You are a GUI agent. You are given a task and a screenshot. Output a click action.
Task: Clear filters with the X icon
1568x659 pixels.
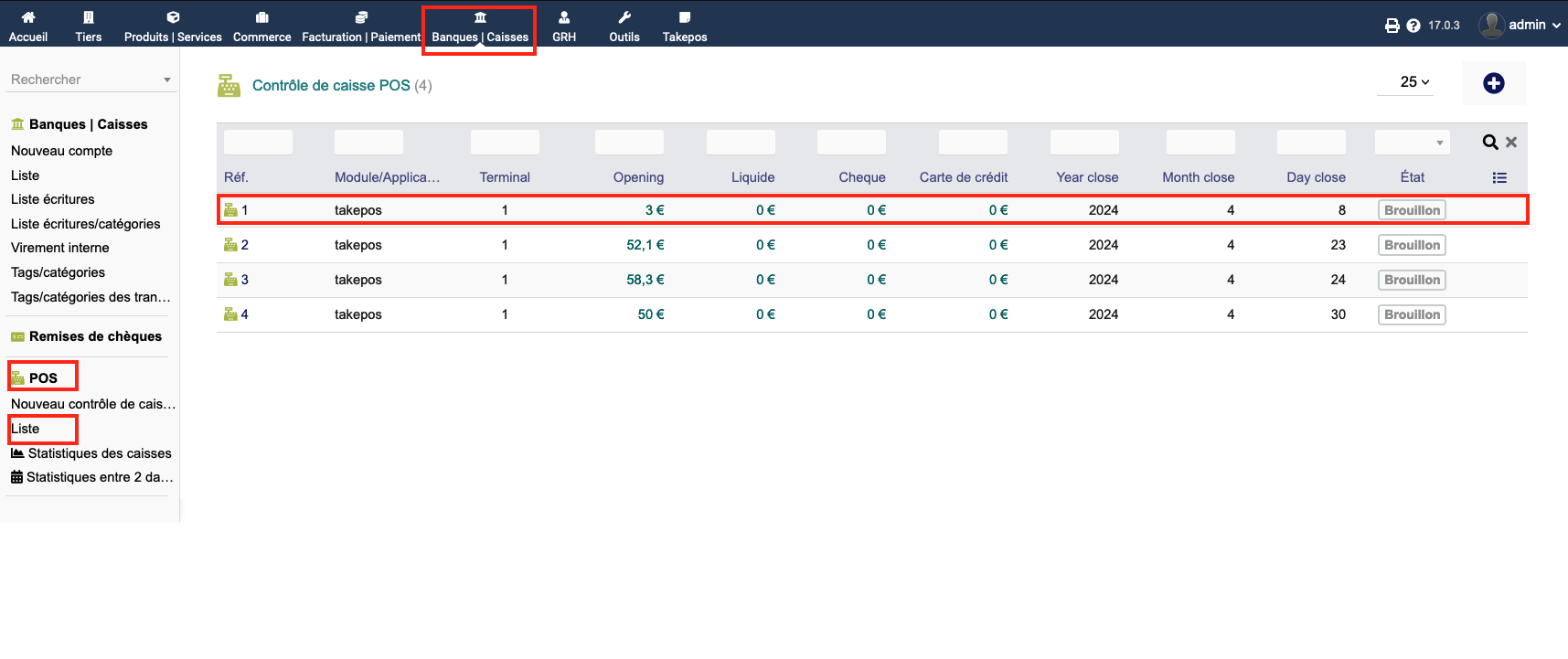[1511, 143]
